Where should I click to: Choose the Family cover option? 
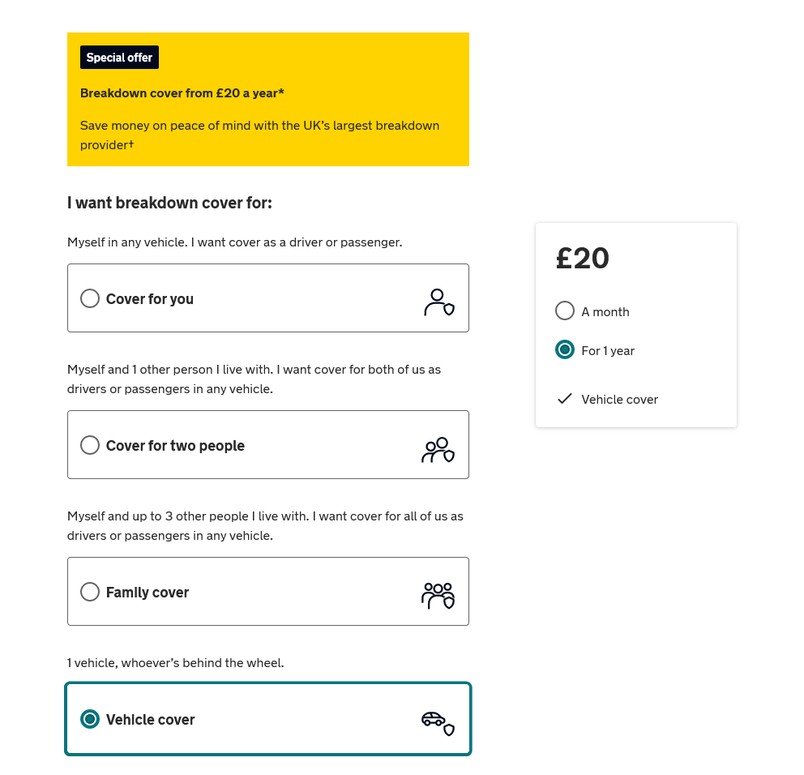(90, 591)
